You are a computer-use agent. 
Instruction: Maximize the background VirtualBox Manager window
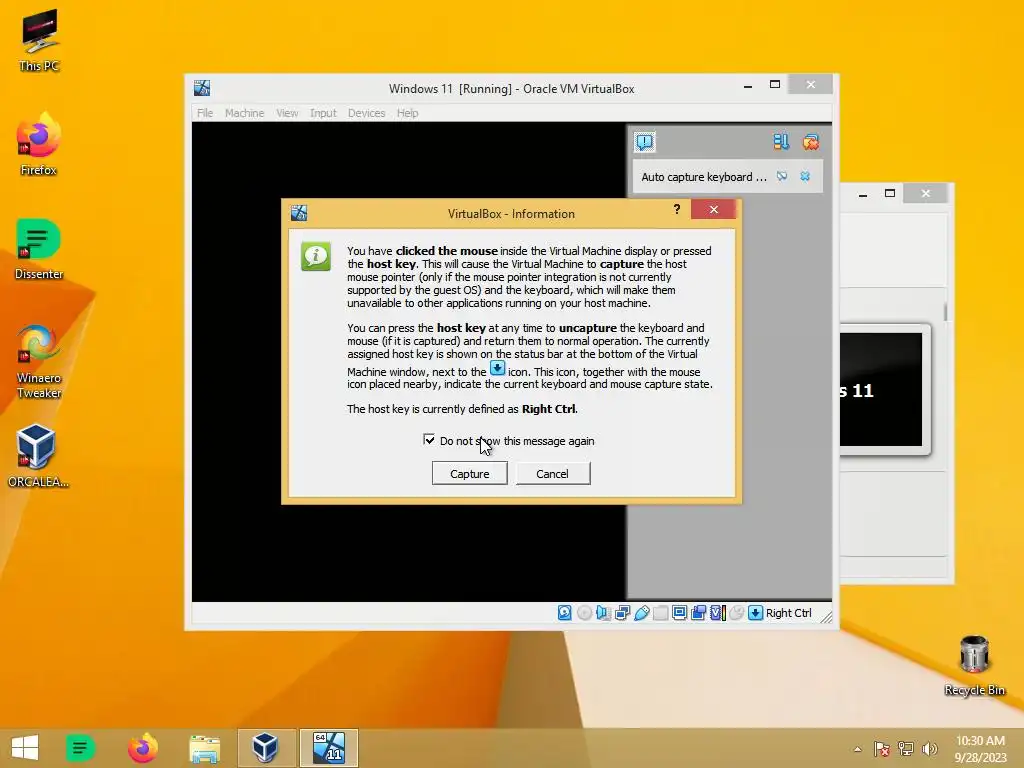(x=889, y=193)
